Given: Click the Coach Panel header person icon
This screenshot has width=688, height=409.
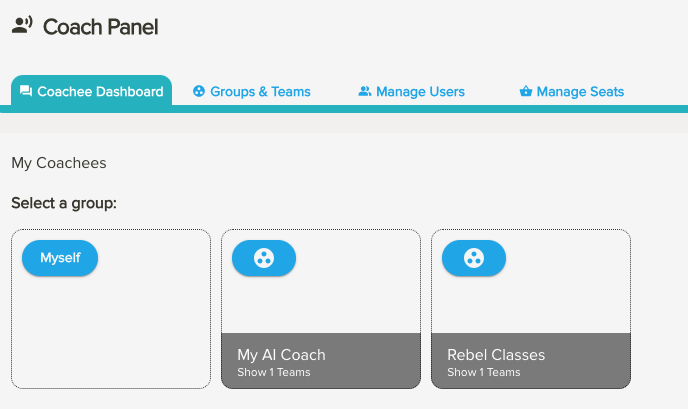Looking at the screenshot, I should (x=22, y=26).
